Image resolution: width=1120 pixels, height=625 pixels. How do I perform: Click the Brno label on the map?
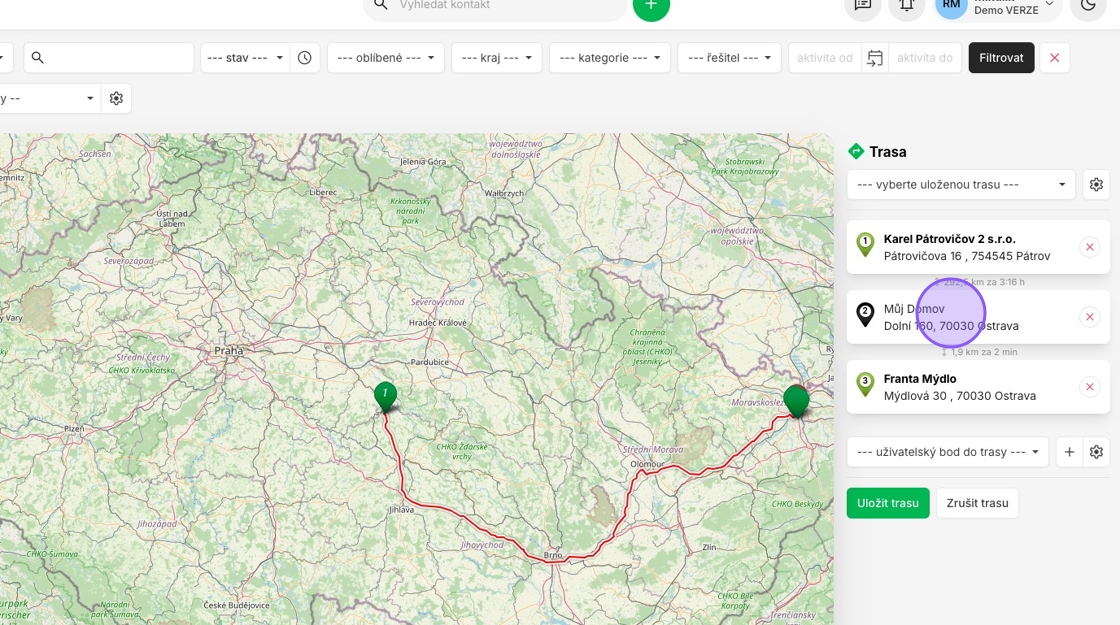[553, 555]
